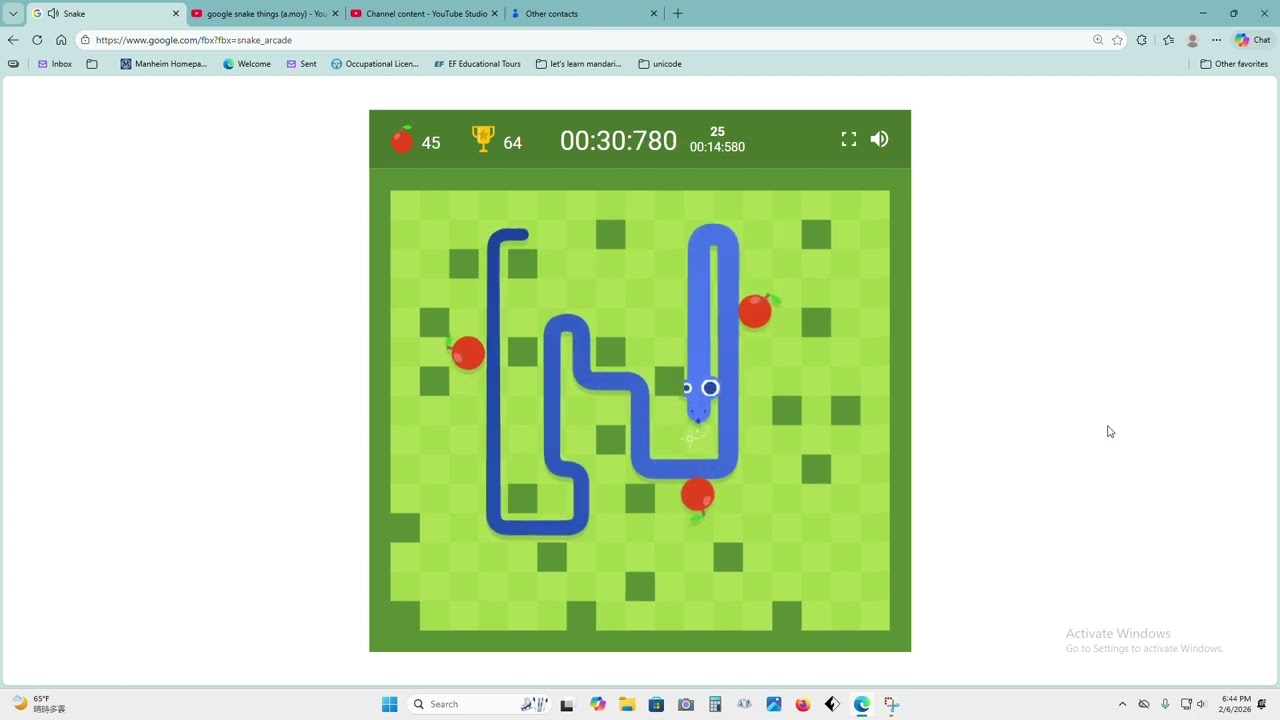This screenshot has width=1280, height=720.
Task: Click the trophy high score icon
Action: pos(483,139)
